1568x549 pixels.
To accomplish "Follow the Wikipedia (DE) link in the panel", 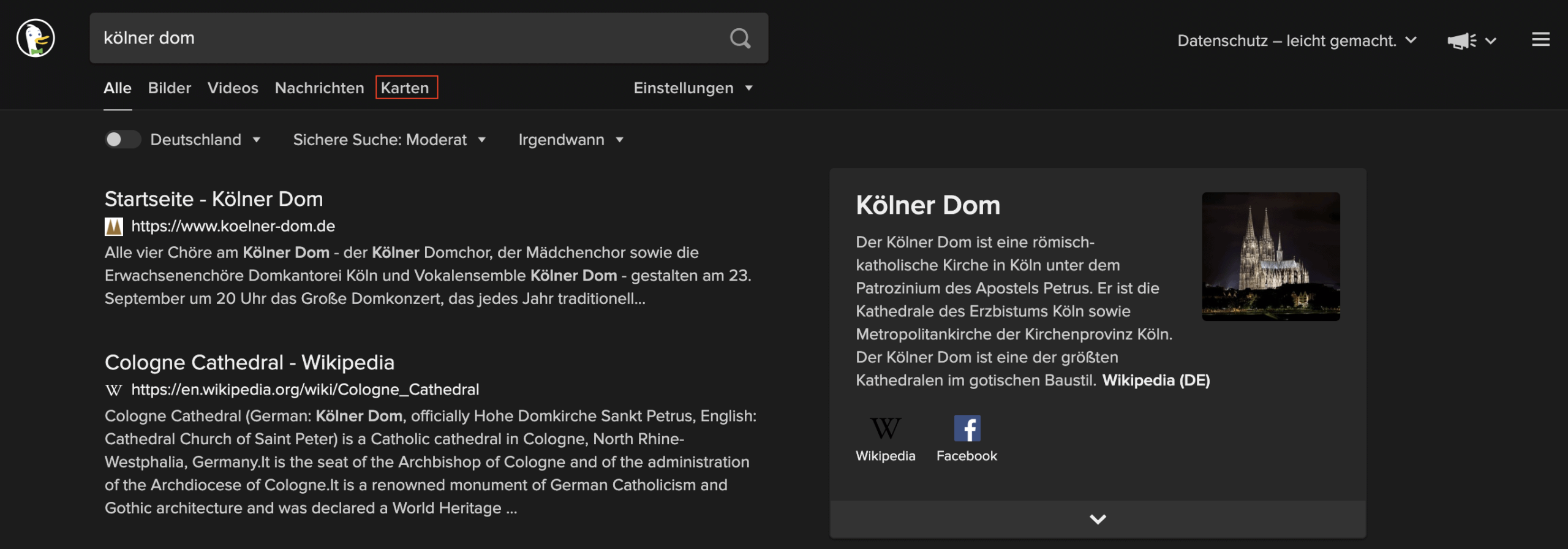I will pos(1155,380).
